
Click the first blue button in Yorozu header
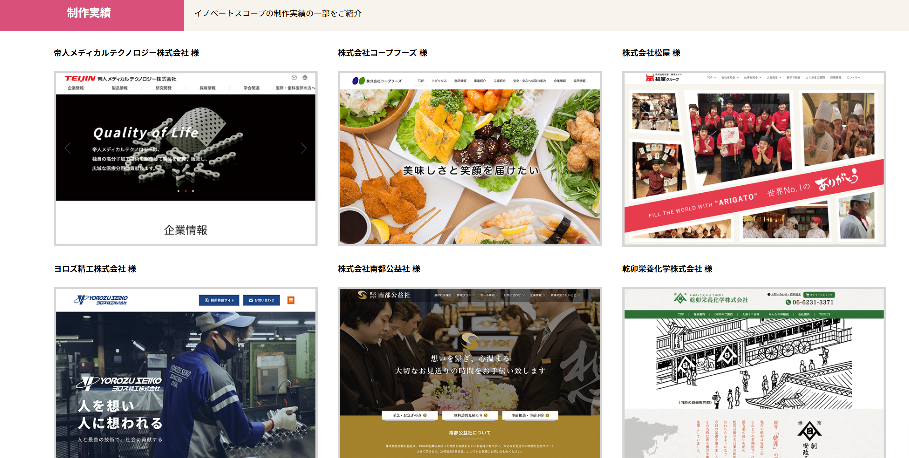(221, 299)
